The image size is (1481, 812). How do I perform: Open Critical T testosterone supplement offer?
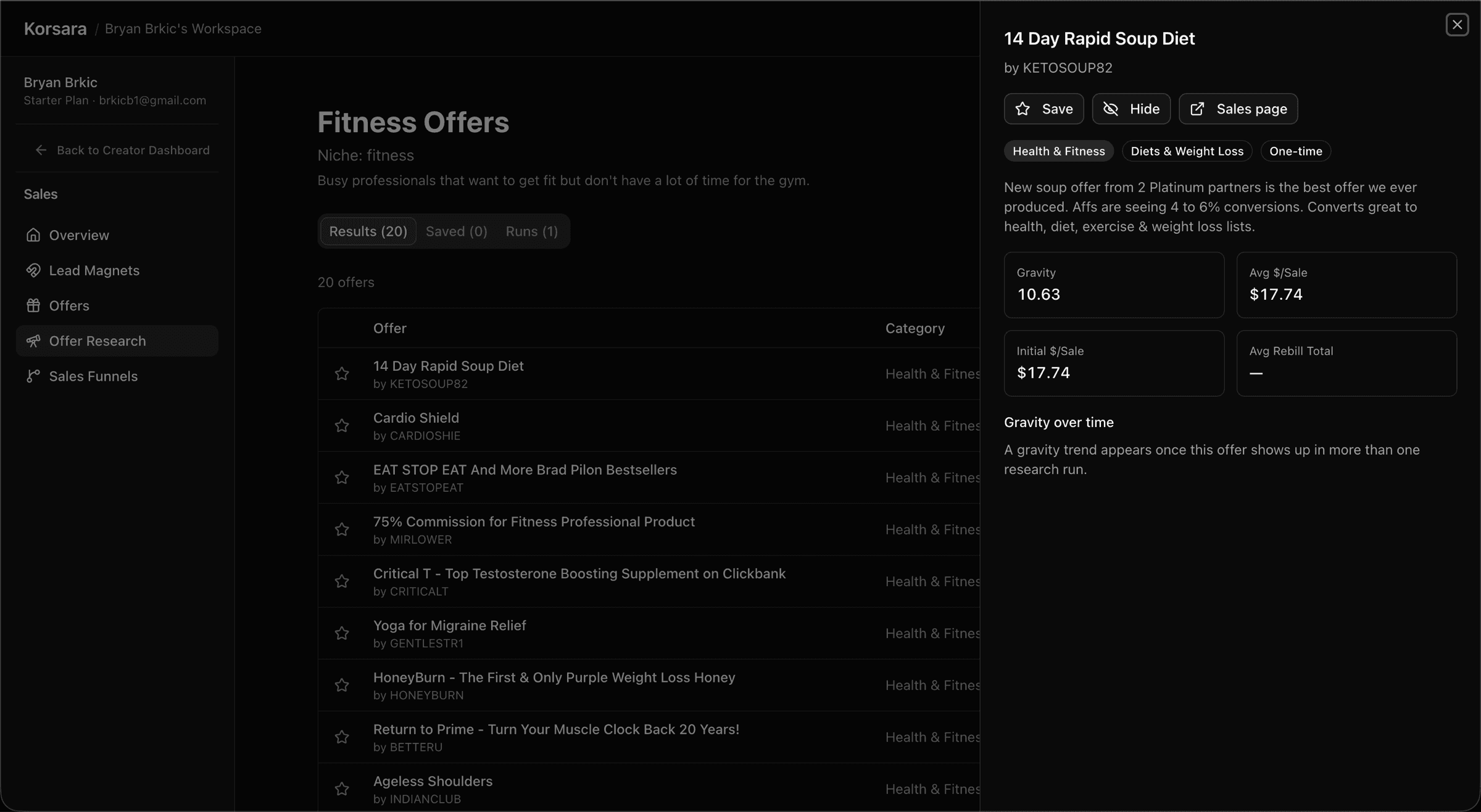click(649, 581)
